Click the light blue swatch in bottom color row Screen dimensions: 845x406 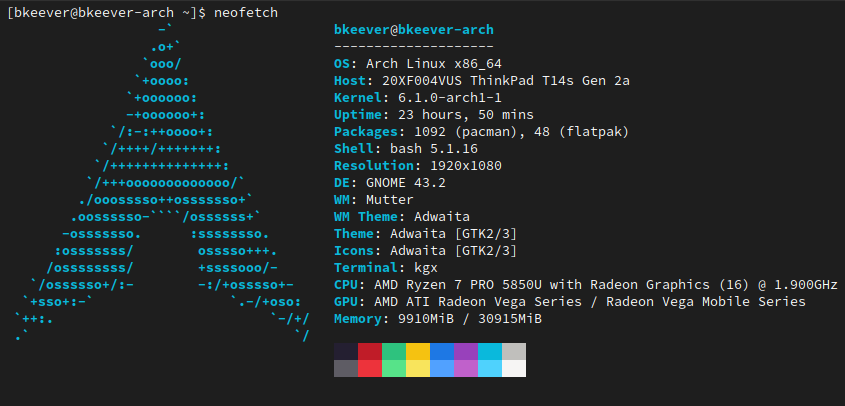click(x=442, y=369)
